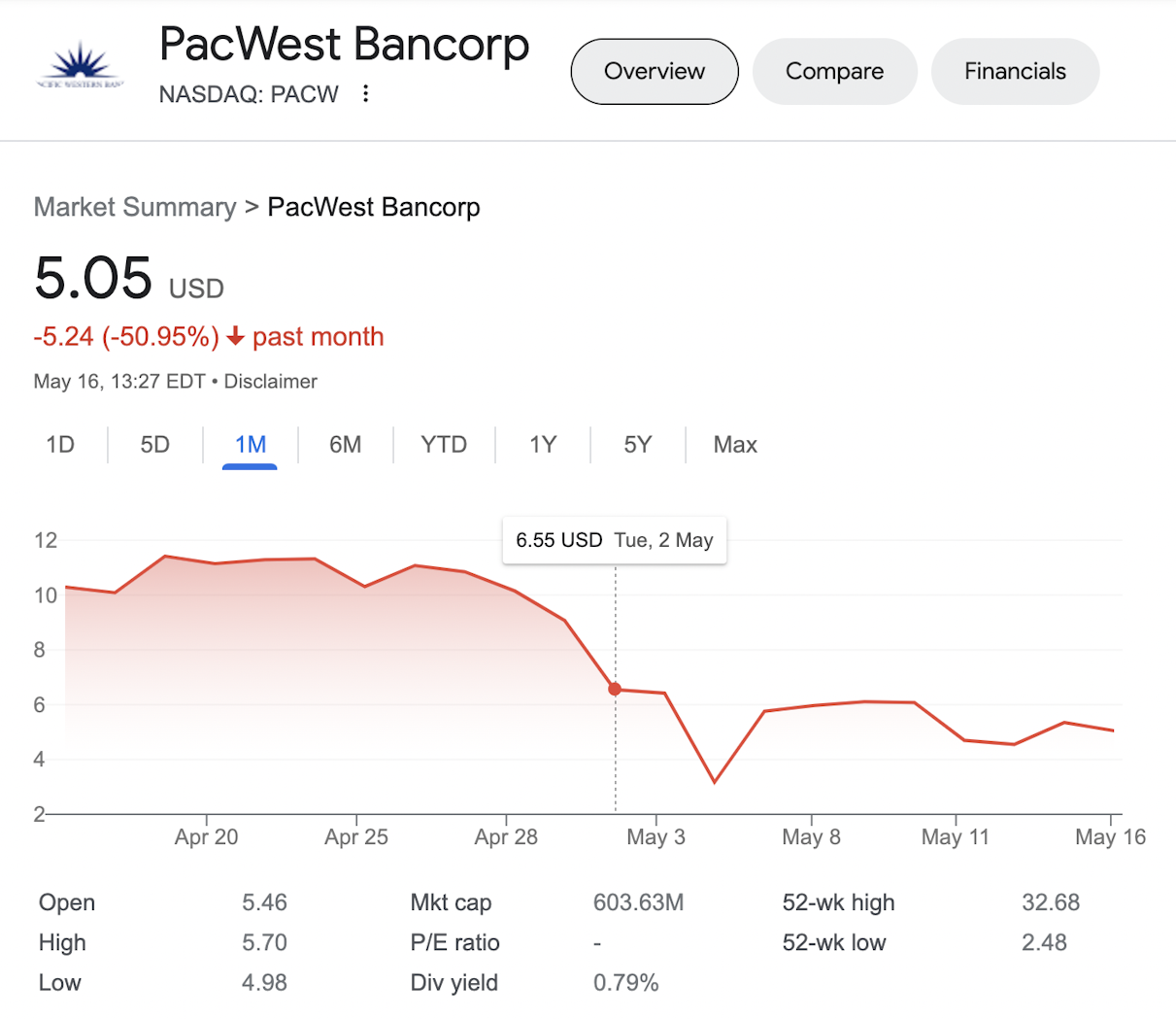Select the 5D time range
The image size is (1176, 1019).
(x=155, y=445)
